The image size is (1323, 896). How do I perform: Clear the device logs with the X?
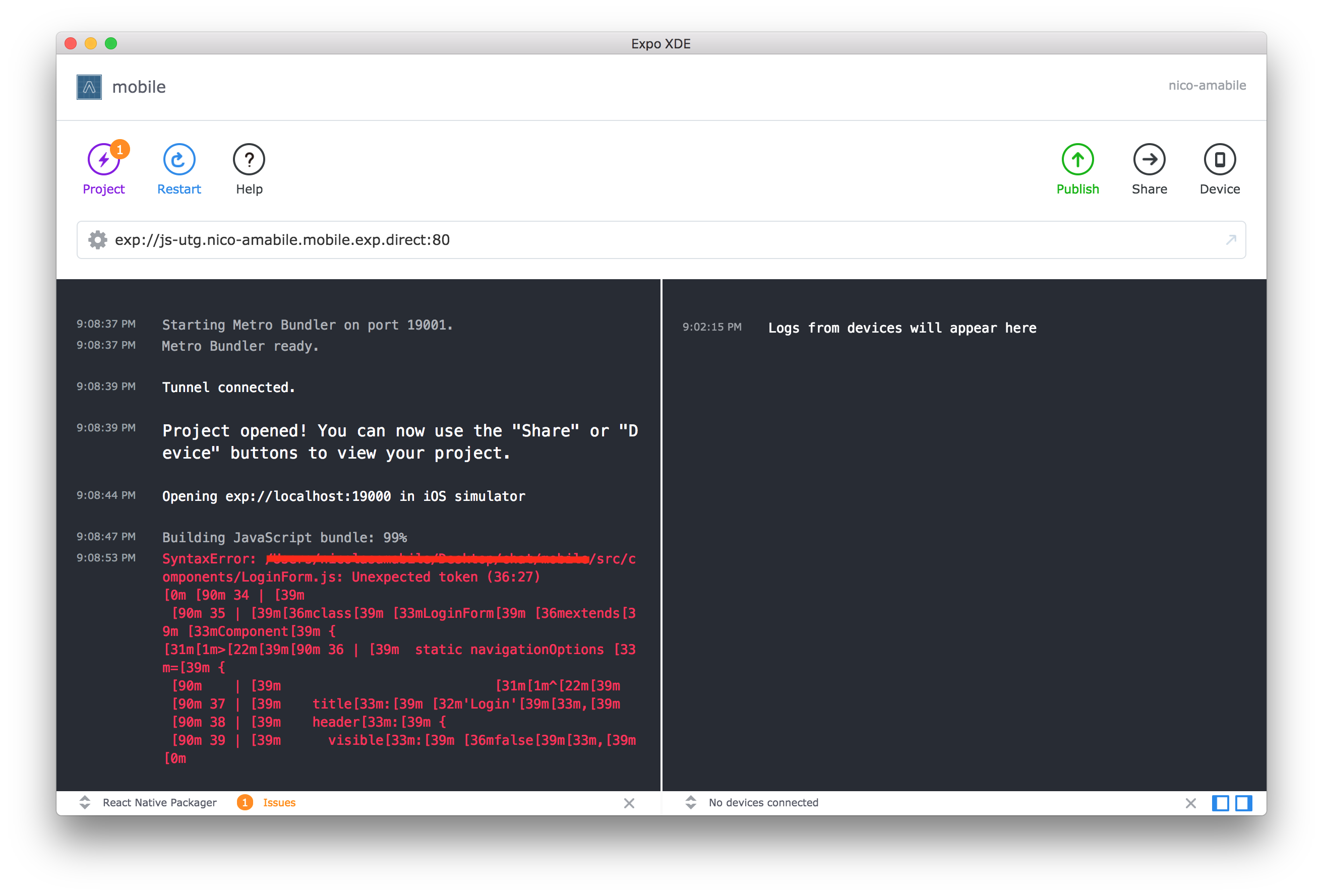(1190, 803)
